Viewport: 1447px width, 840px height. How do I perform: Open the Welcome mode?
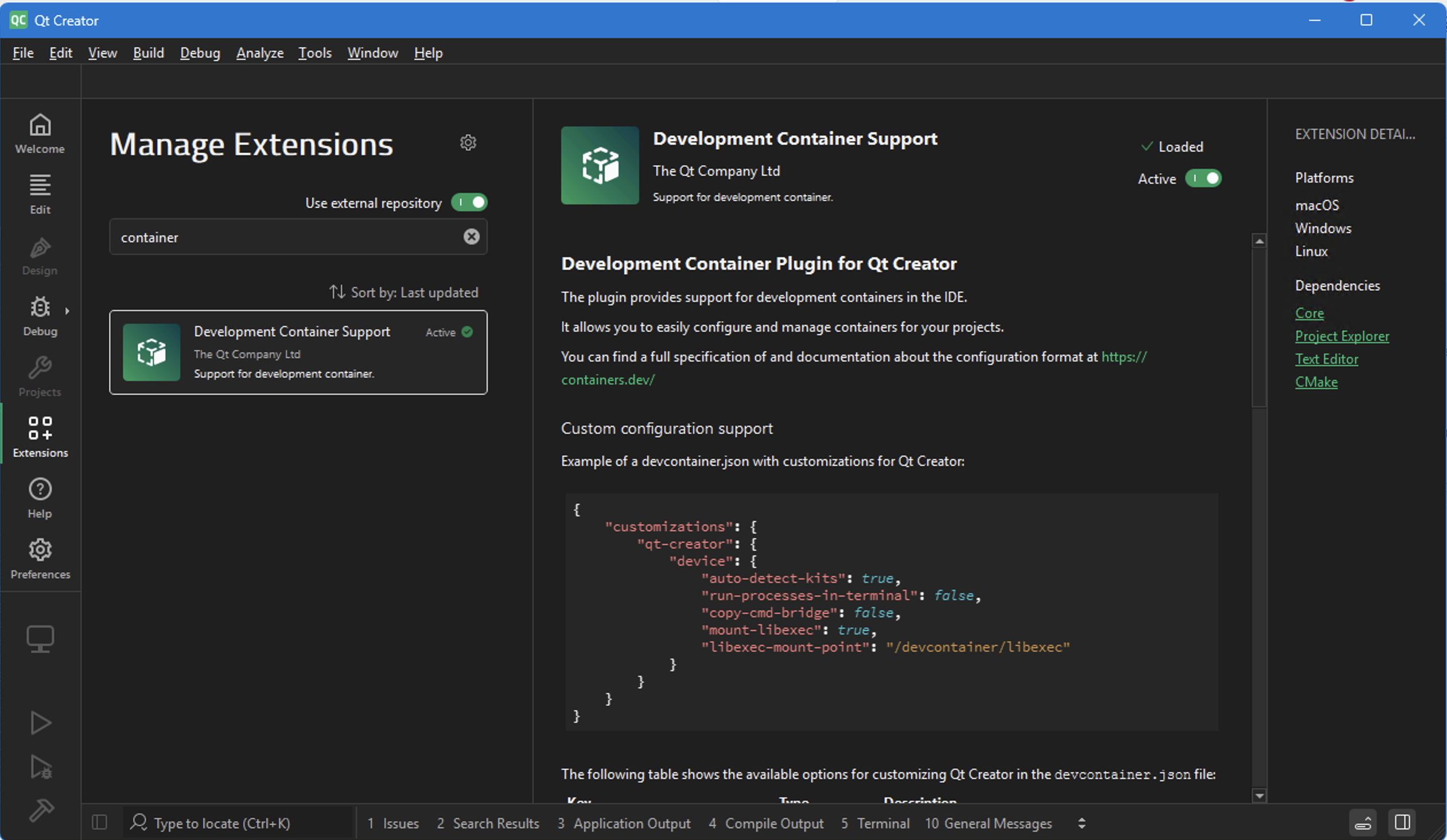(x=40, y=133)
